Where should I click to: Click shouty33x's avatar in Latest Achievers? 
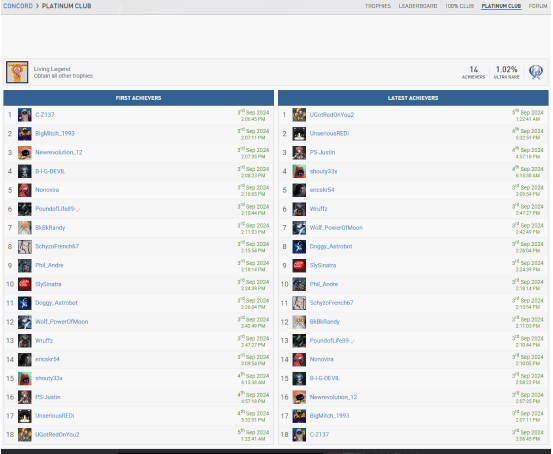click(299, 171)
